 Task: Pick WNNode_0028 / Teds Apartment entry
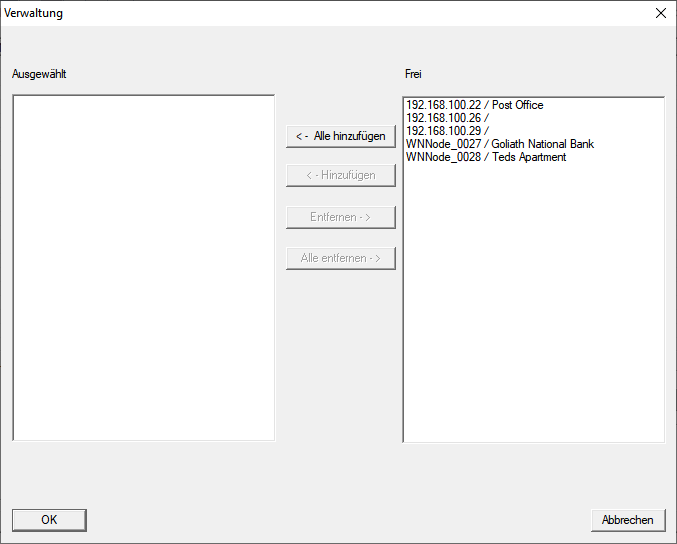pyautogui.click(x=486, y=157)
